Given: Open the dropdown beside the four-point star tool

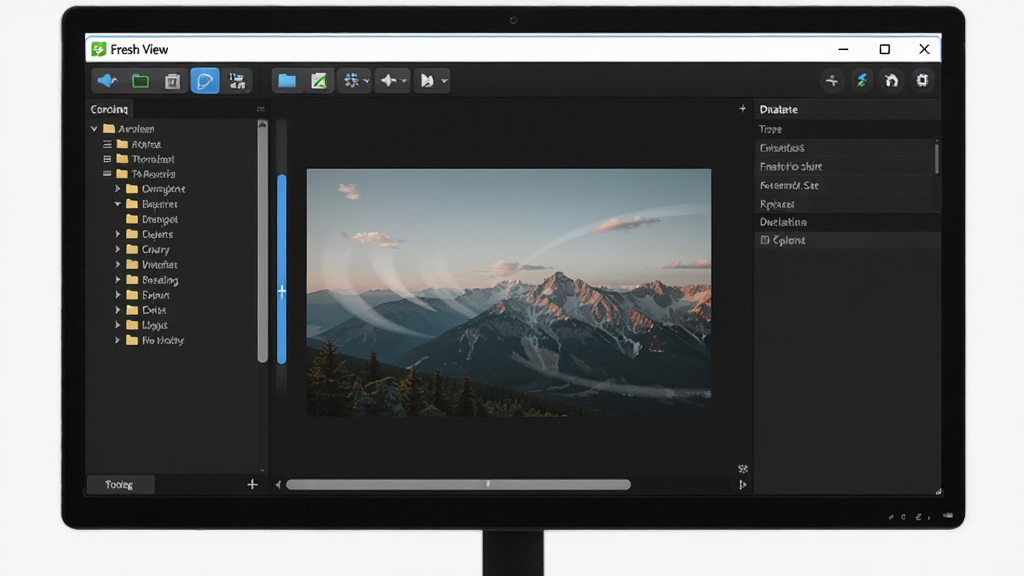Looking at the screenshot, I should (x=404, y=81).
